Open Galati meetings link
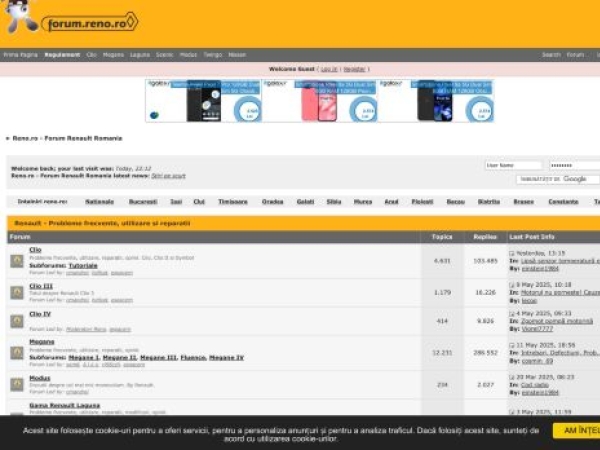Screen dimensions: 600x450 (x=305, y=202)
